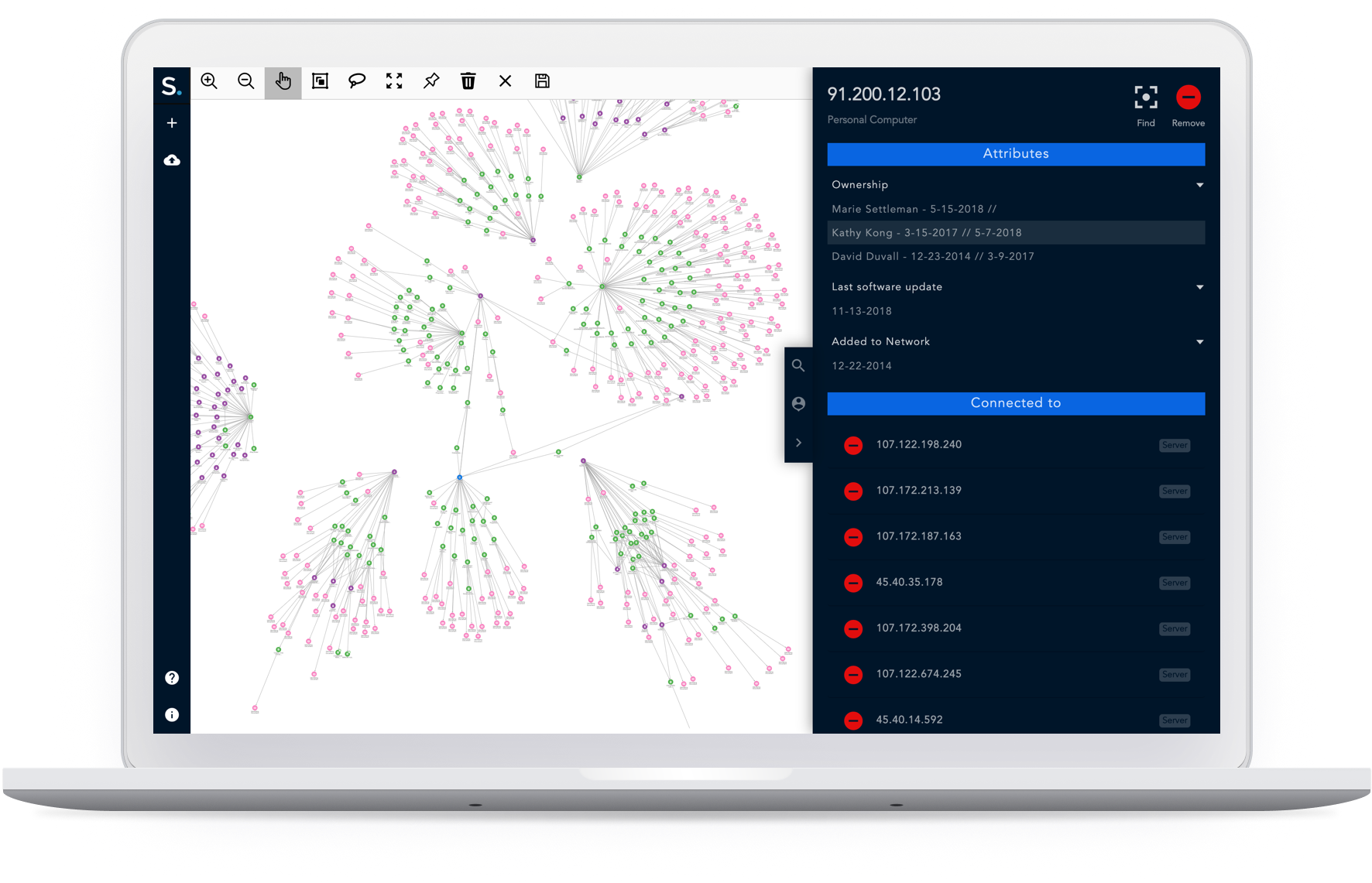Click the plus add icon in sidebar
Image resolution: width=1372 pixels, height=883 pixels.
click(172, 123)
